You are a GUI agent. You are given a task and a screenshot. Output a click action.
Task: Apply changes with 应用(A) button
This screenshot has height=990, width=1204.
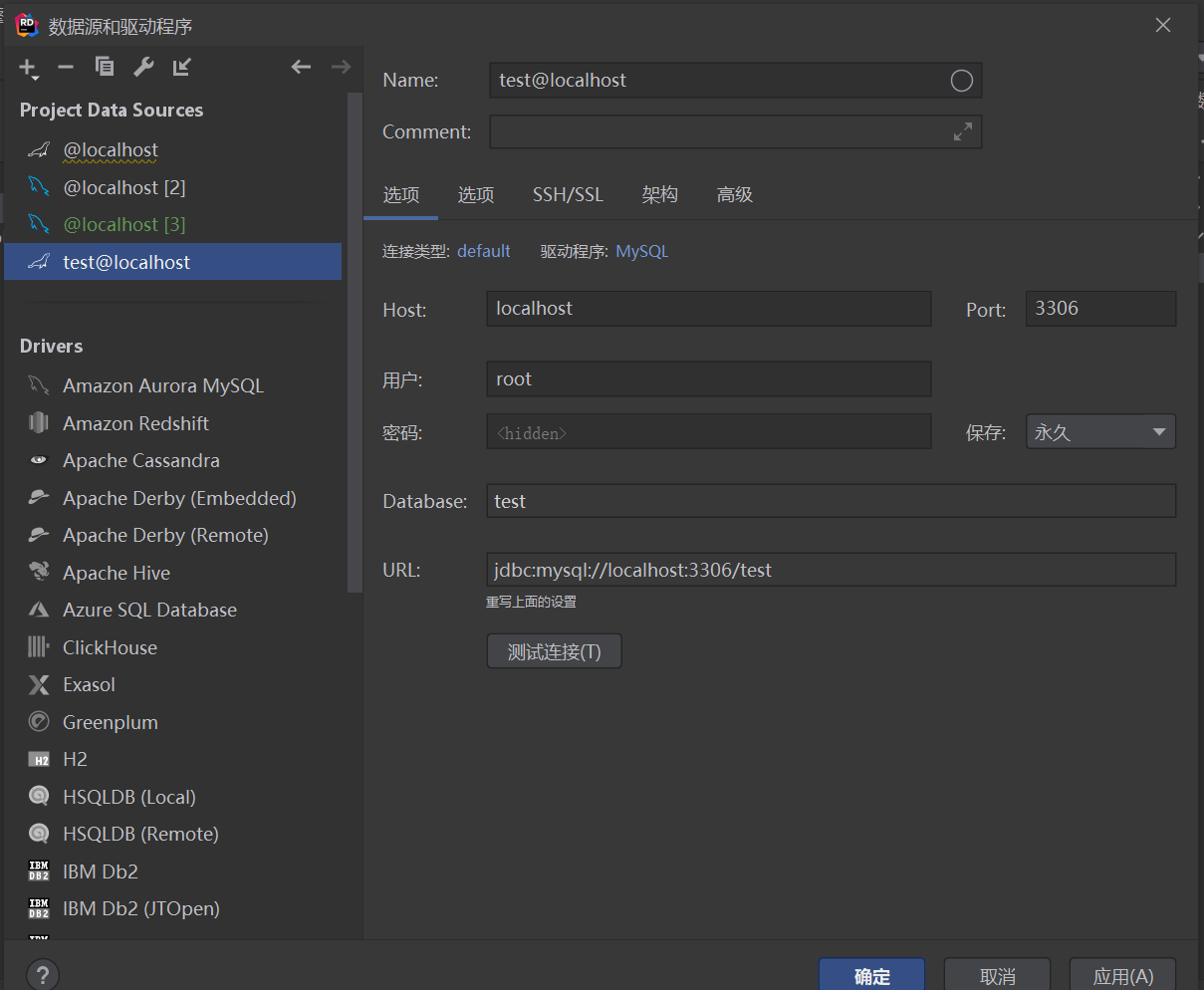(x=1122, y=976)
